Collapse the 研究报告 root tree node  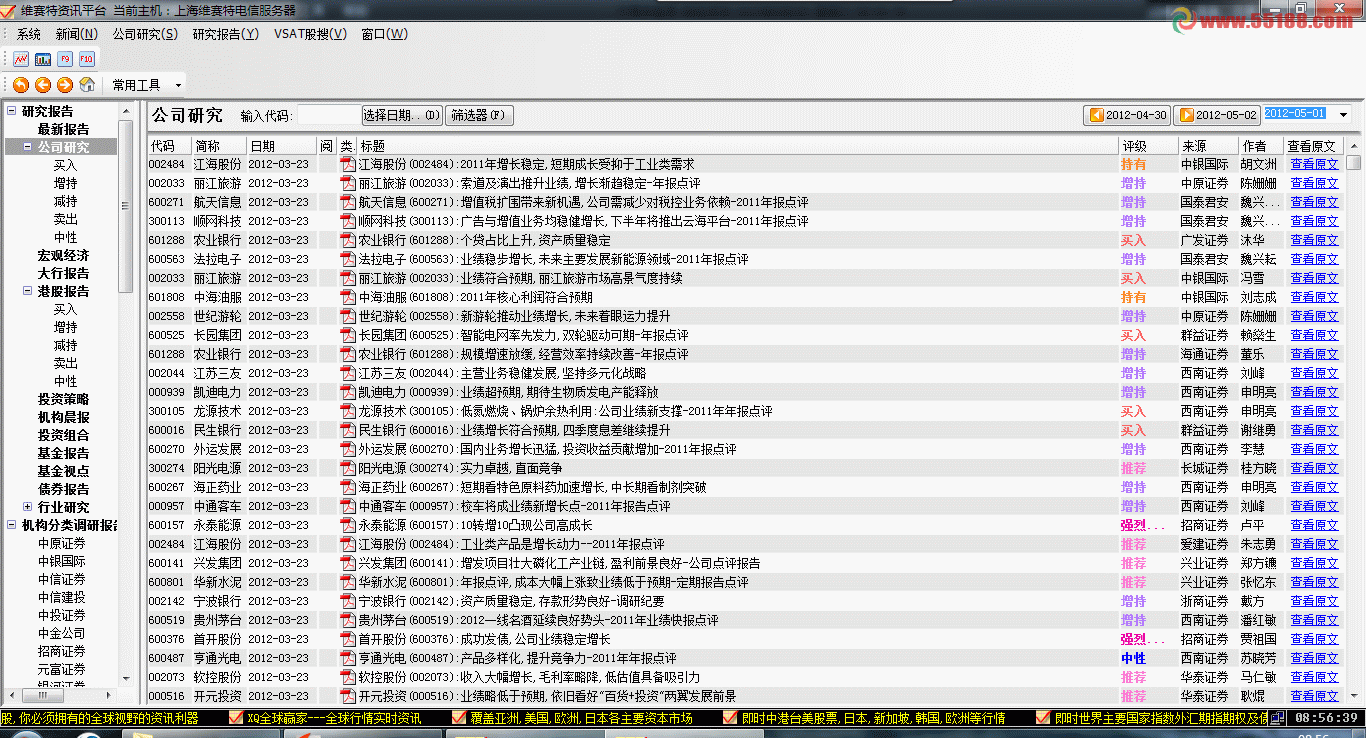point(12,111)
